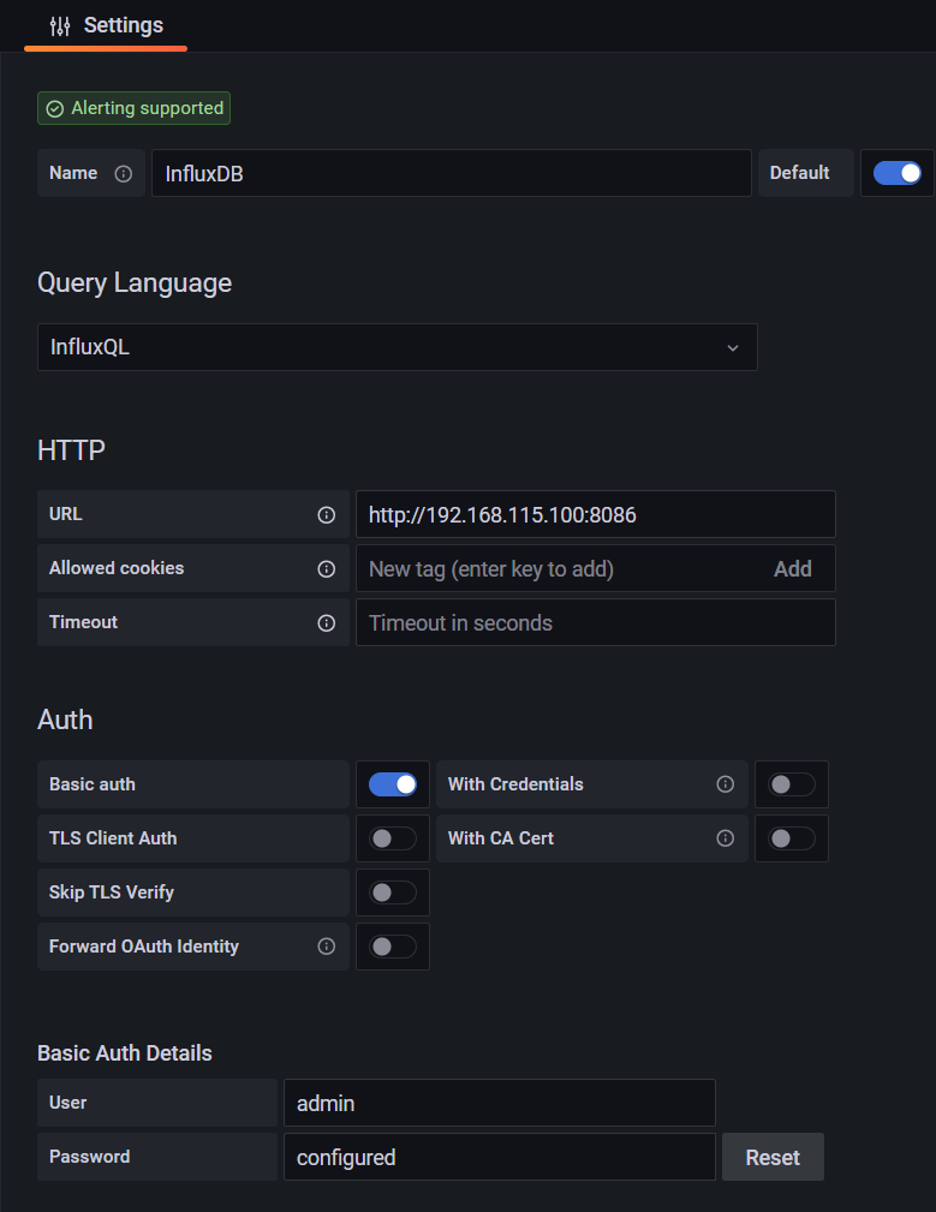Click the info icon next to Name
The width and height of the screenshot is (936, 1212).
pyautogui.click(x=123, y=174)
